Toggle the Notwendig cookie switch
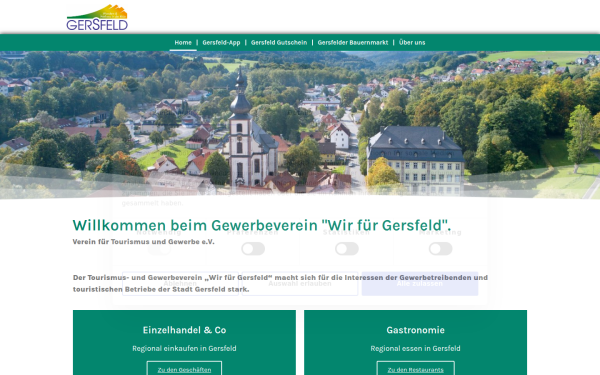 click(x=159, y=249)
